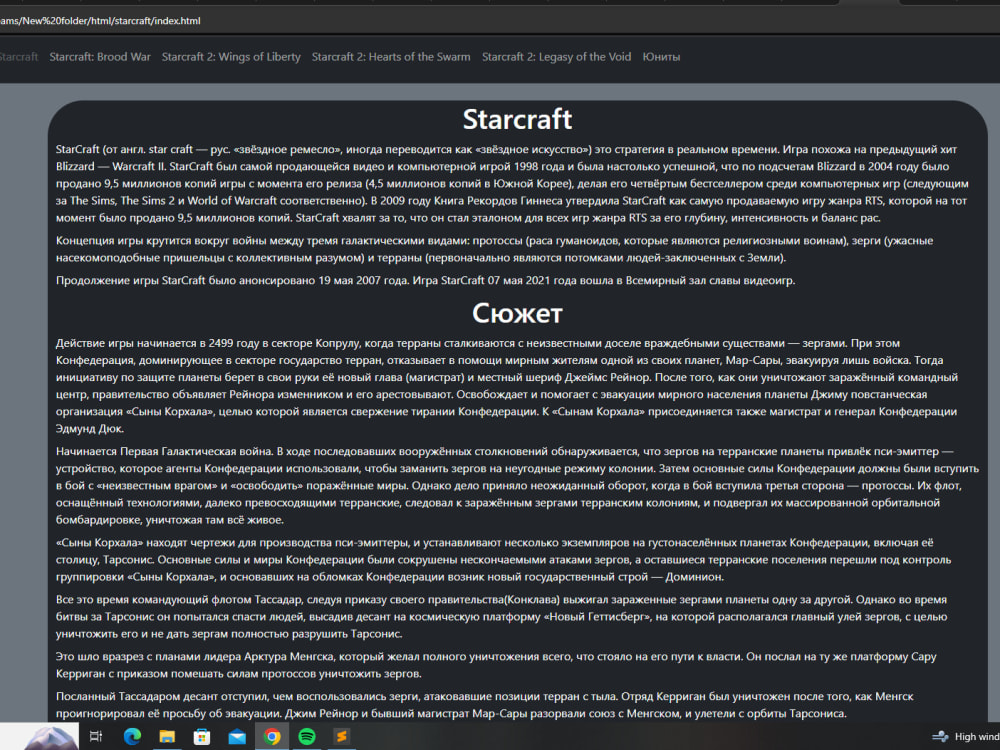Open the Task View icon in the taskbar
The width and height of the screenshot is (1000, 750).
pyautogui.click(x=96, y=737)
